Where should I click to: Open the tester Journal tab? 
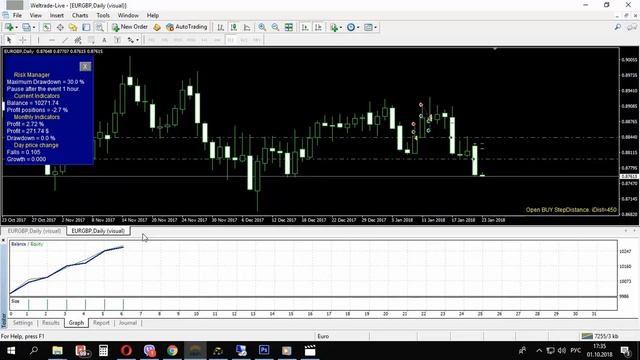[x=128, y=323]
